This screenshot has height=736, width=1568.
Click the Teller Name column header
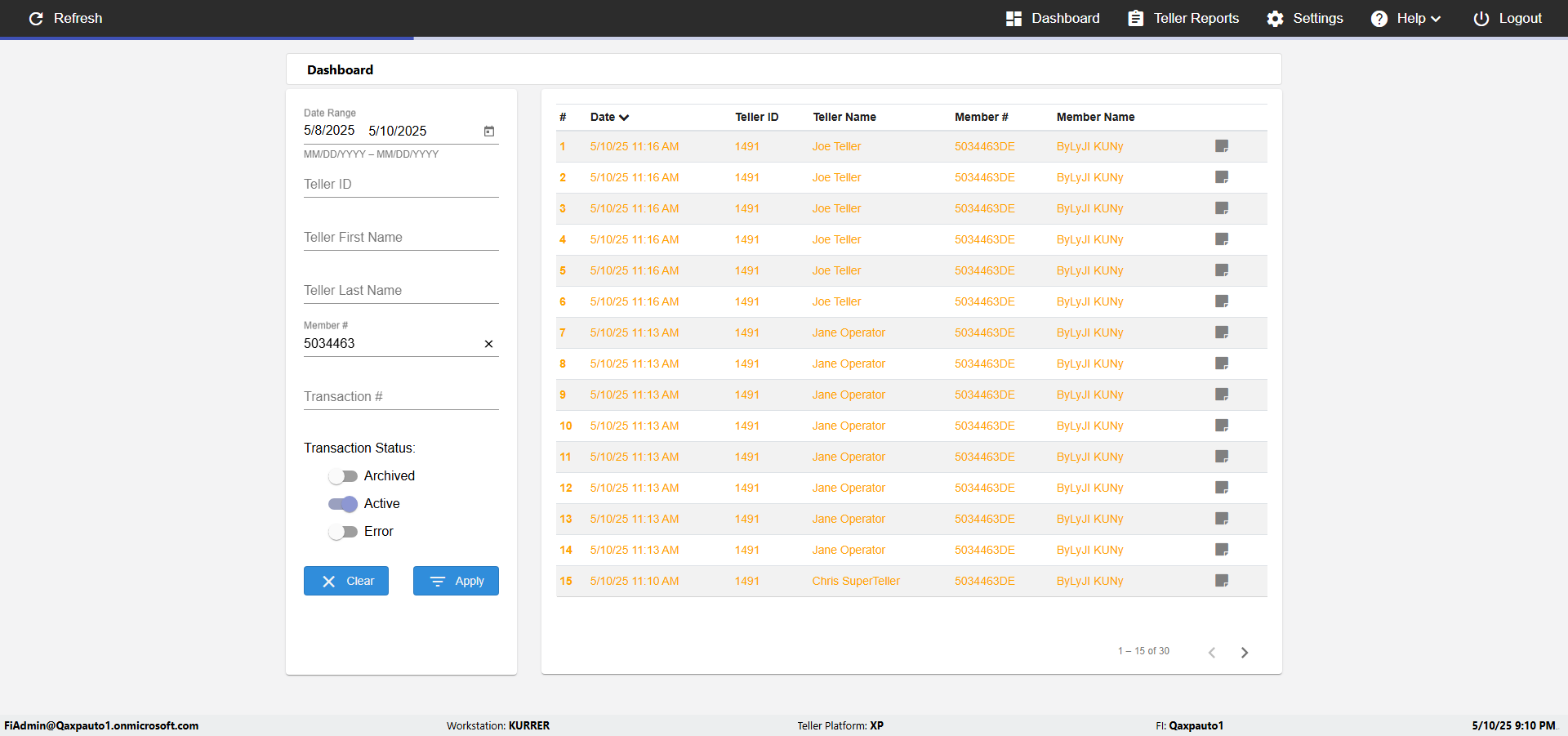tap(844, 117)
